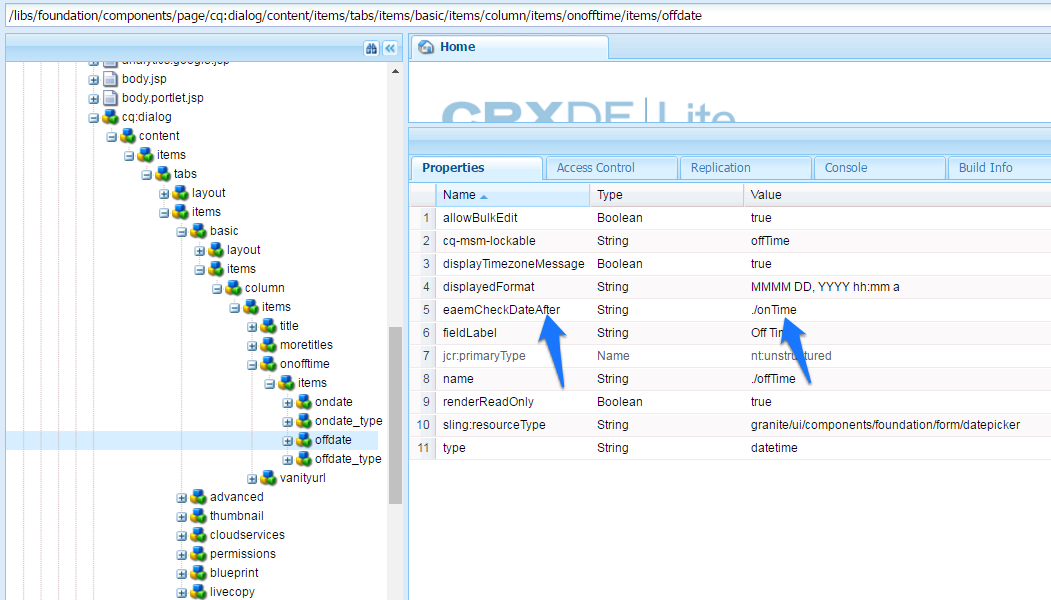Click the content node icon

coord(128,136)
